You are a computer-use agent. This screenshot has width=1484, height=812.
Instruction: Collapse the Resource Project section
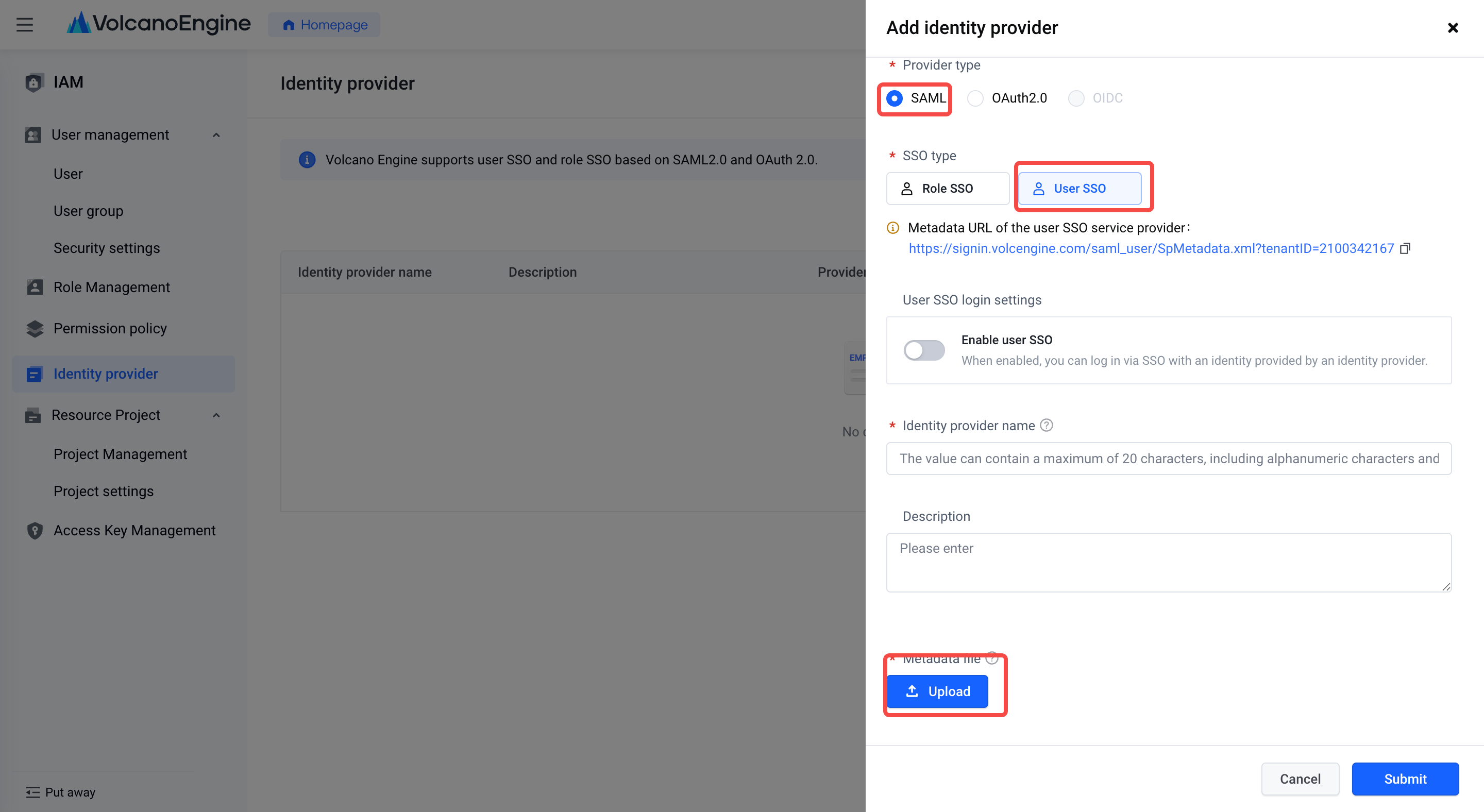(216, 415)
